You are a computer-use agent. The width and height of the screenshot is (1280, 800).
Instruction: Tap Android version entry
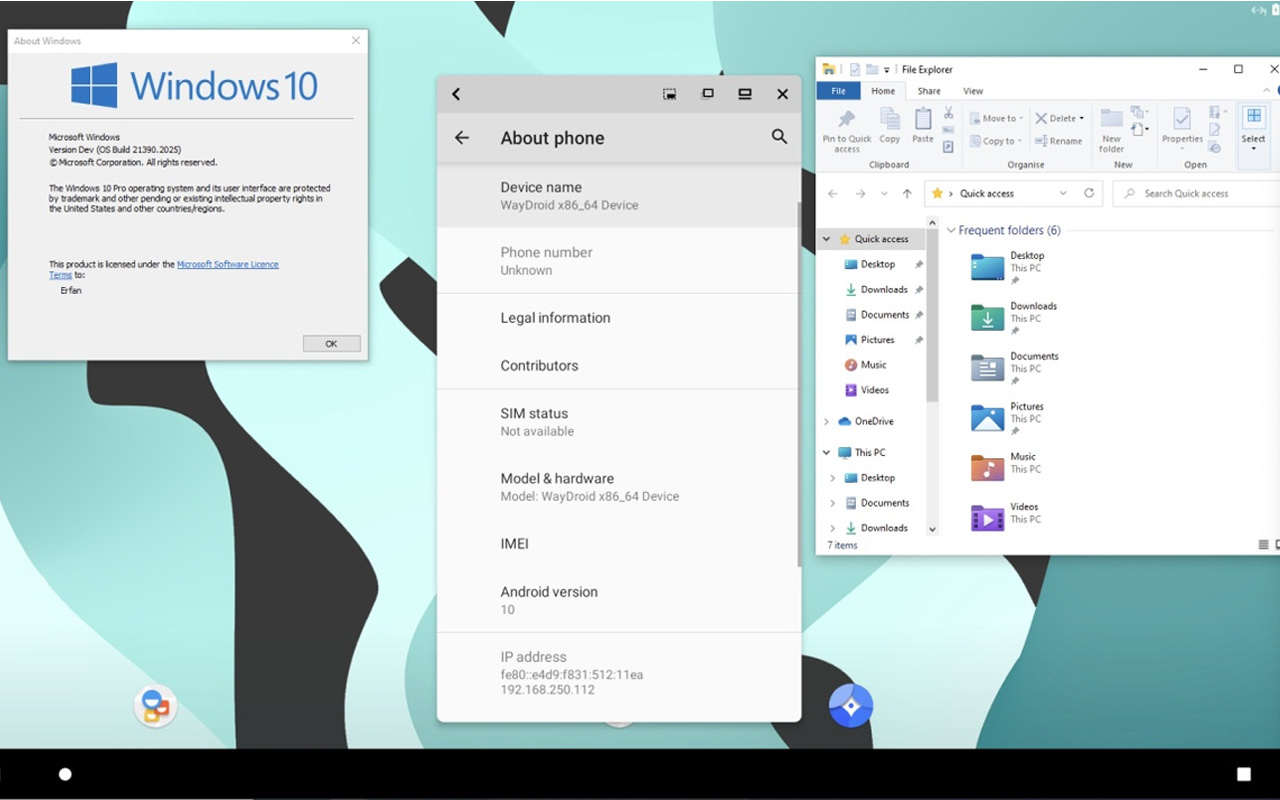click(618, 600)
